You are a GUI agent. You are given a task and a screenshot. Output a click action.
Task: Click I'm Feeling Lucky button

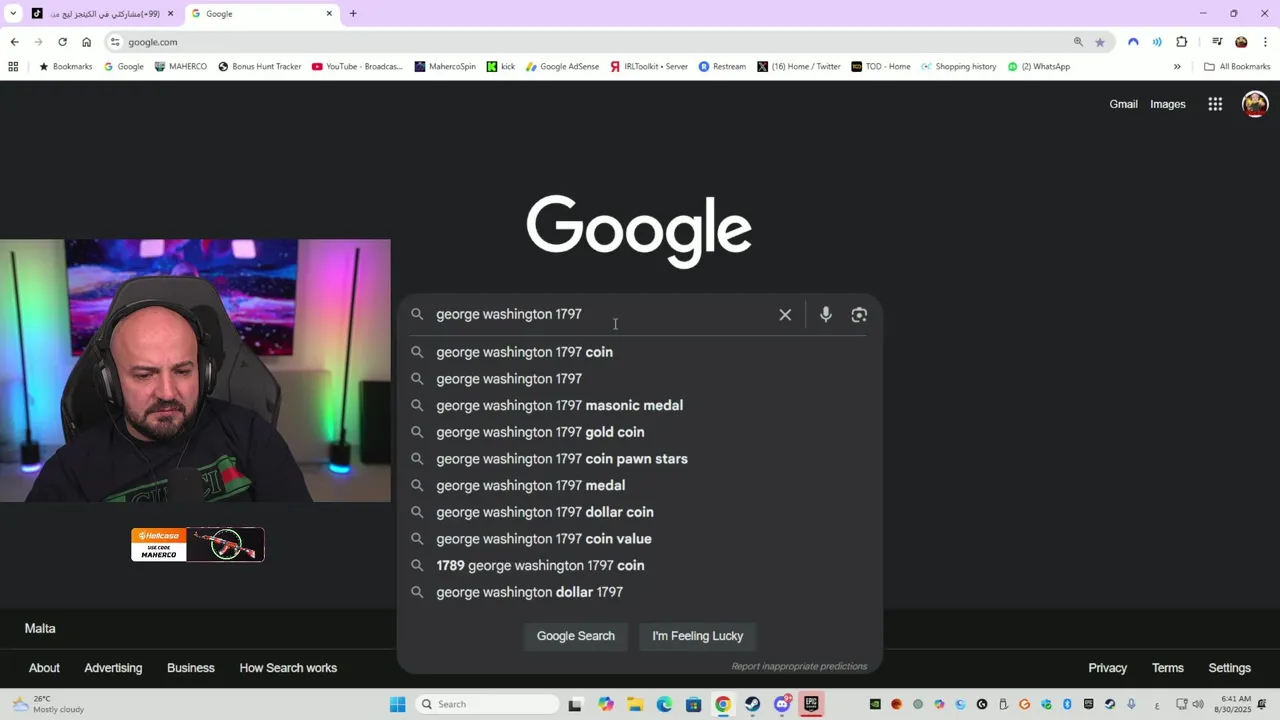(x=698, y=636)
